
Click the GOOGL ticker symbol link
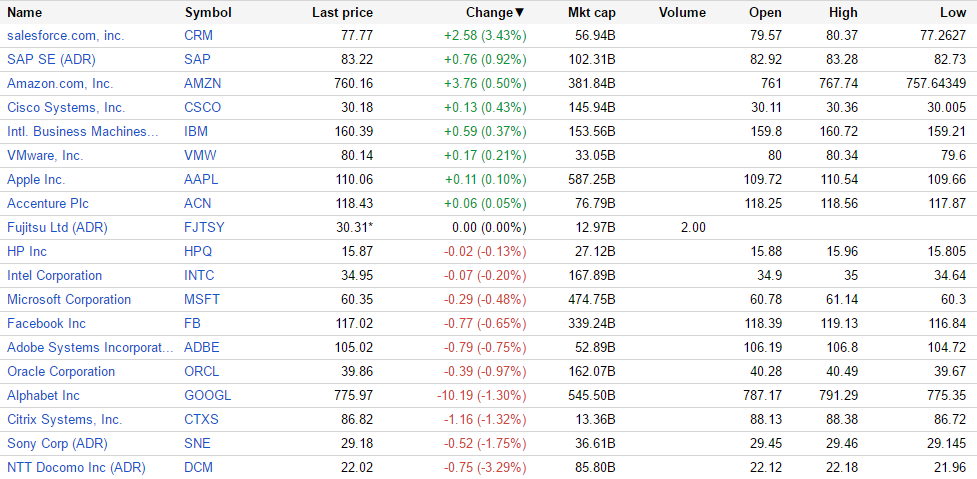(x=207, y=395)
